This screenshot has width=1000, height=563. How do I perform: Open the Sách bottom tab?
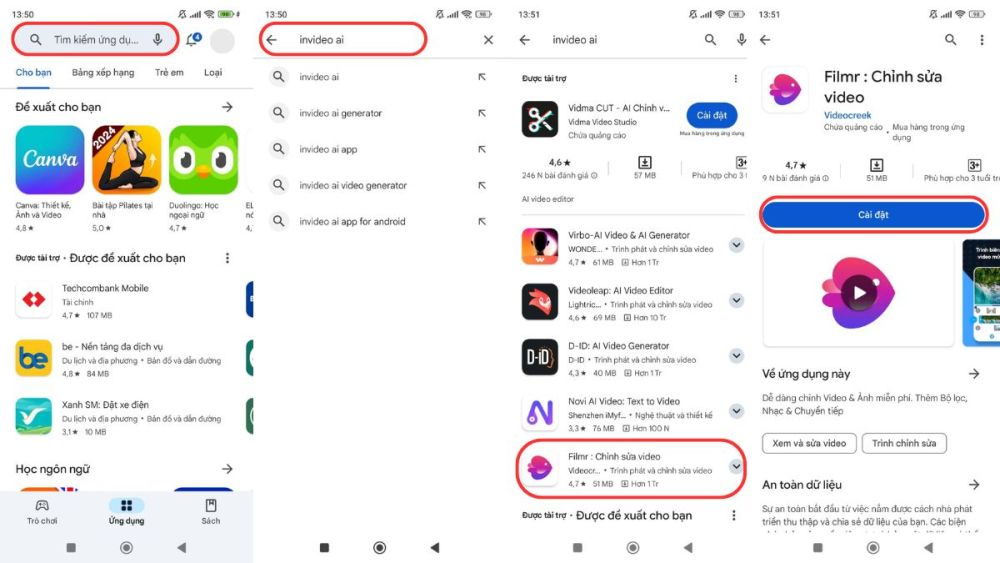(x=210, y=512)
